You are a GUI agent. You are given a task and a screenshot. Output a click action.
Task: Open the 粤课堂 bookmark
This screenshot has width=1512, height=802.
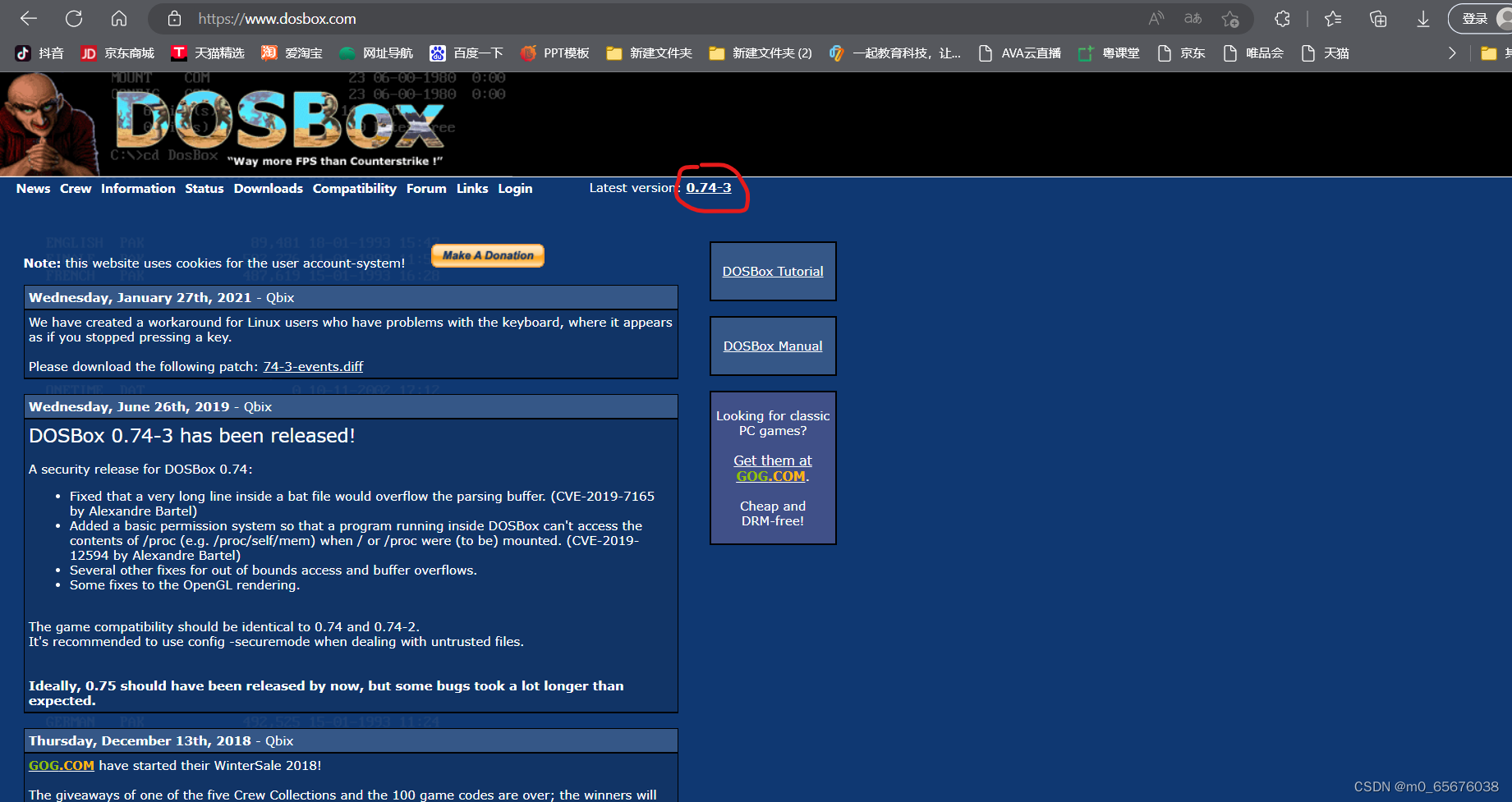(x=1109, y=53)
